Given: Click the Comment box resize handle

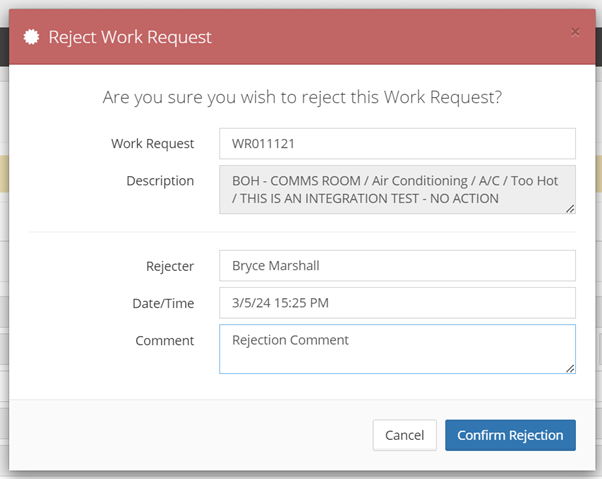Looking at the screenshot, I should click(570, 368).
